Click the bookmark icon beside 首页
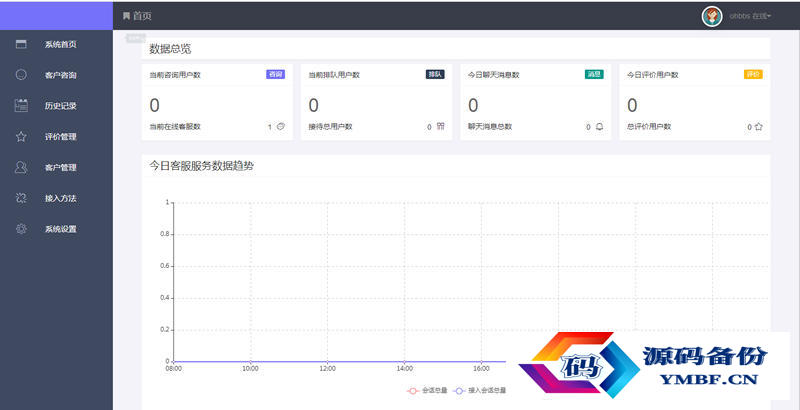This screenshot has height=410, width=800. pos(126,16)
